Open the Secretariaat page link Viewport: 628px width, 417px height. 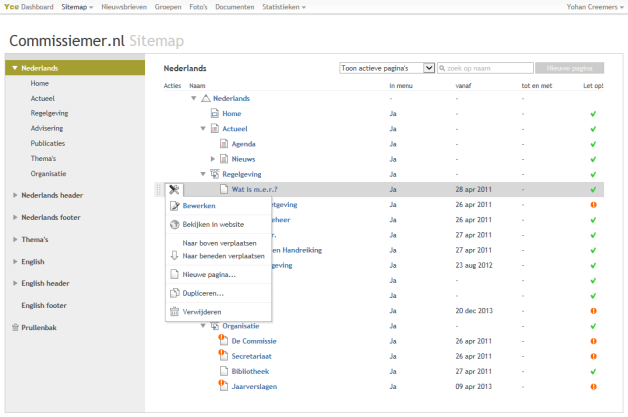(252, 356)
